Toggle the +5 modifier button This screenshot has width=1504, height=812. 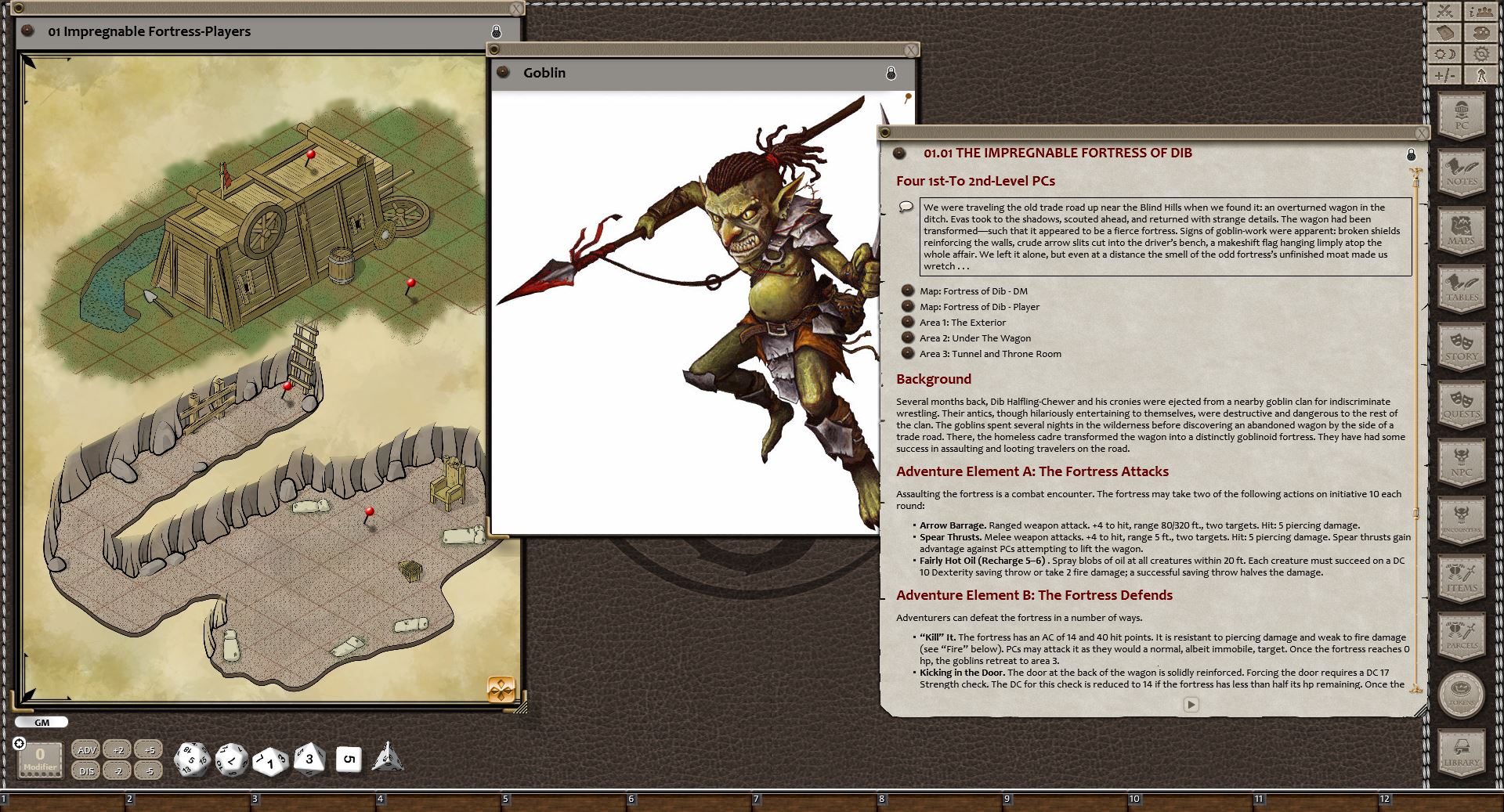[149, 749]
